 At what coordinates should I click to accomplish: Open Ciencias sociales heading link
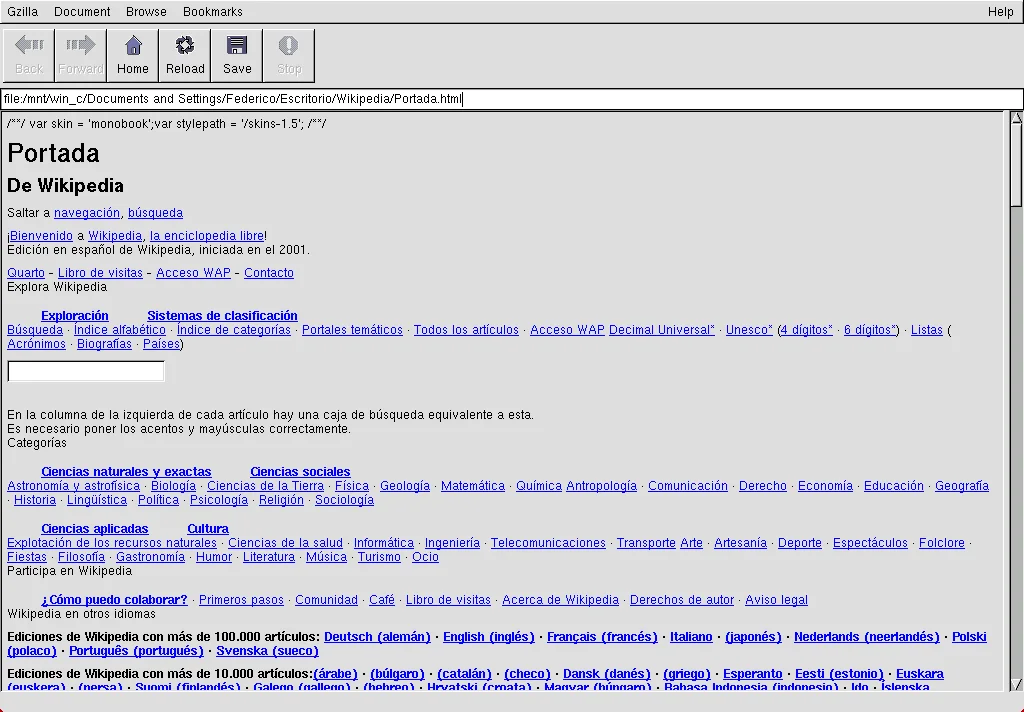pos(300,472)
